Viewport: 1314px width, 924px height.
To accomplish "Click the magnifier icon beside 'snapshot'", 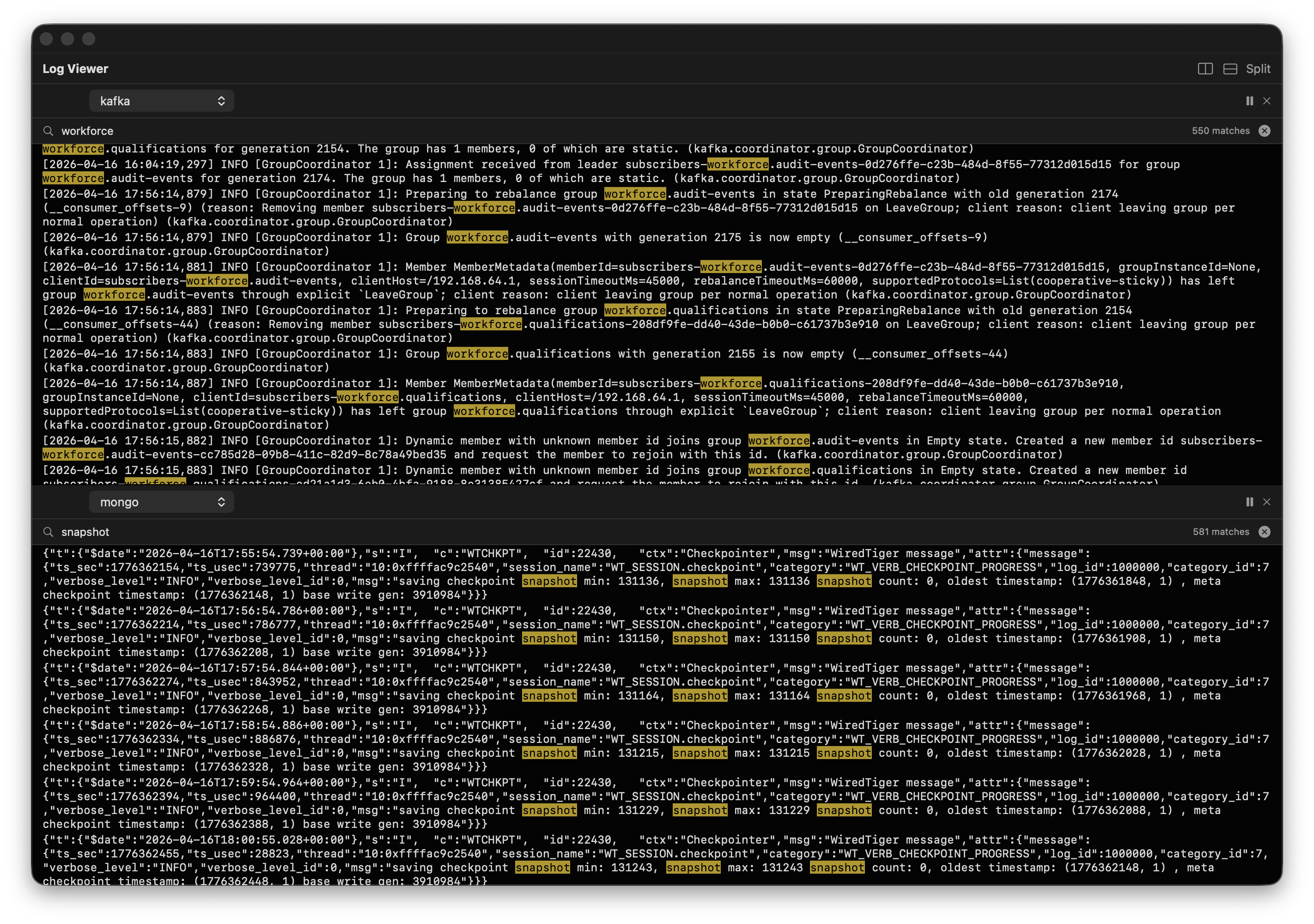I will point(48,532).
